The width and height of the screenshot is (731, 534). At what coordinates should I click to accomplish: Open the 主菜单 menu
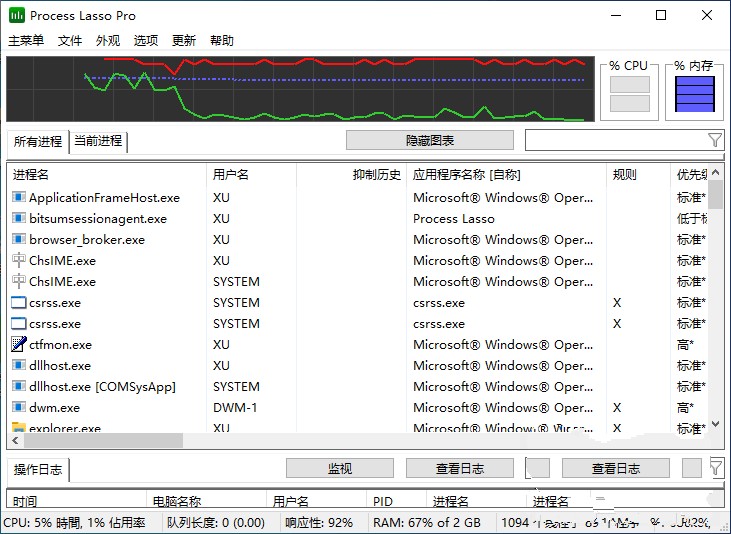point(26,41)
